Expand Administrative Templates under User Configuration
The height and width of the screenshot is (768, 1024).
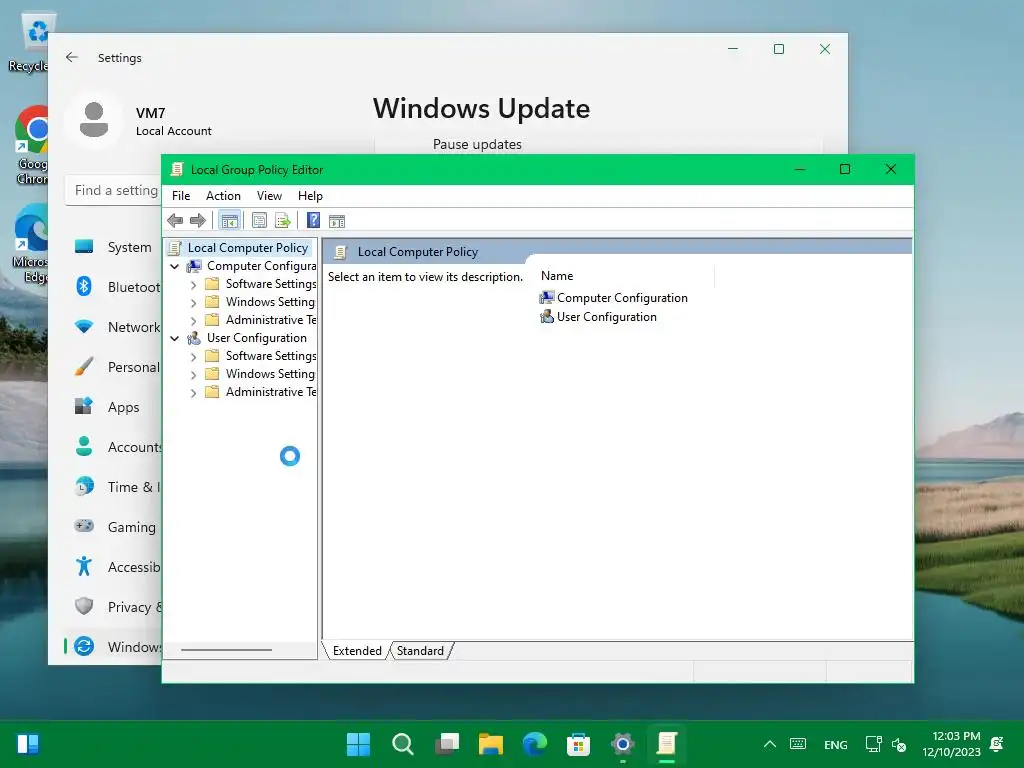click(193, 392)
